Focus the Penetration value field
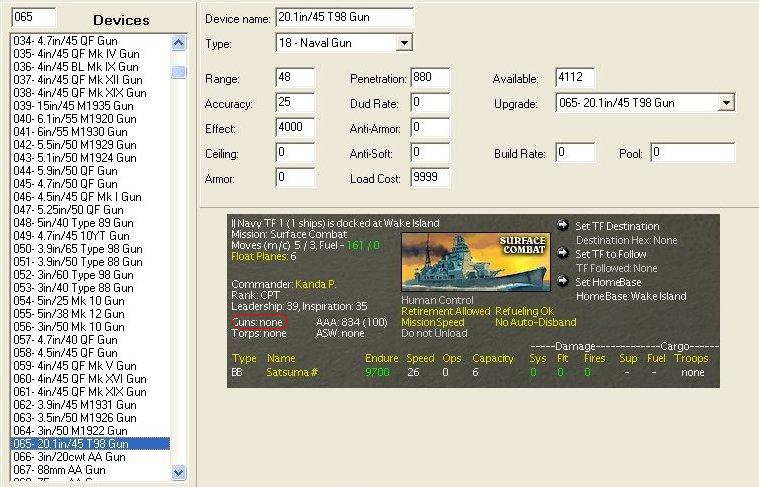 430,78
